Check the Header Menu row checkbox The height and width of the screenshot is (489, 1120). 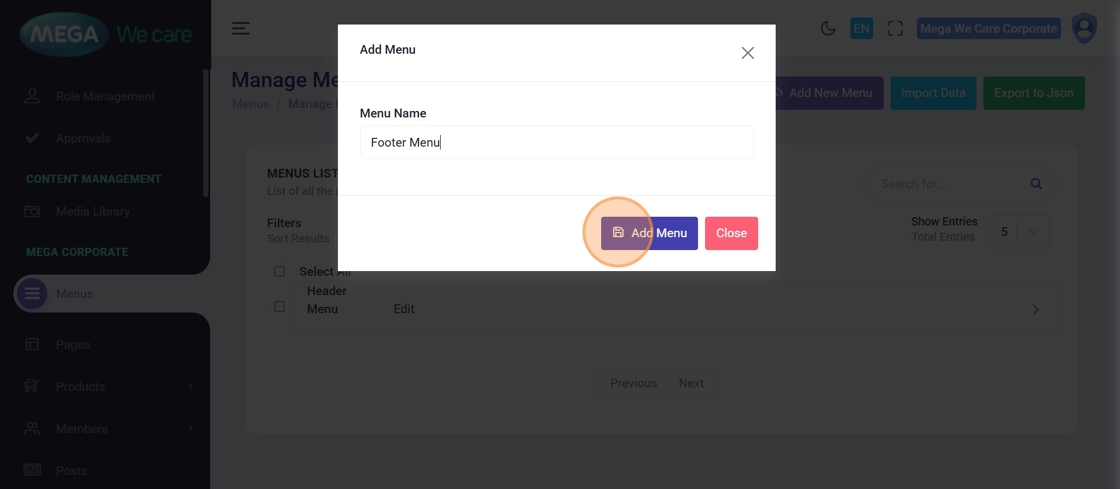click(x=279, y=306)
